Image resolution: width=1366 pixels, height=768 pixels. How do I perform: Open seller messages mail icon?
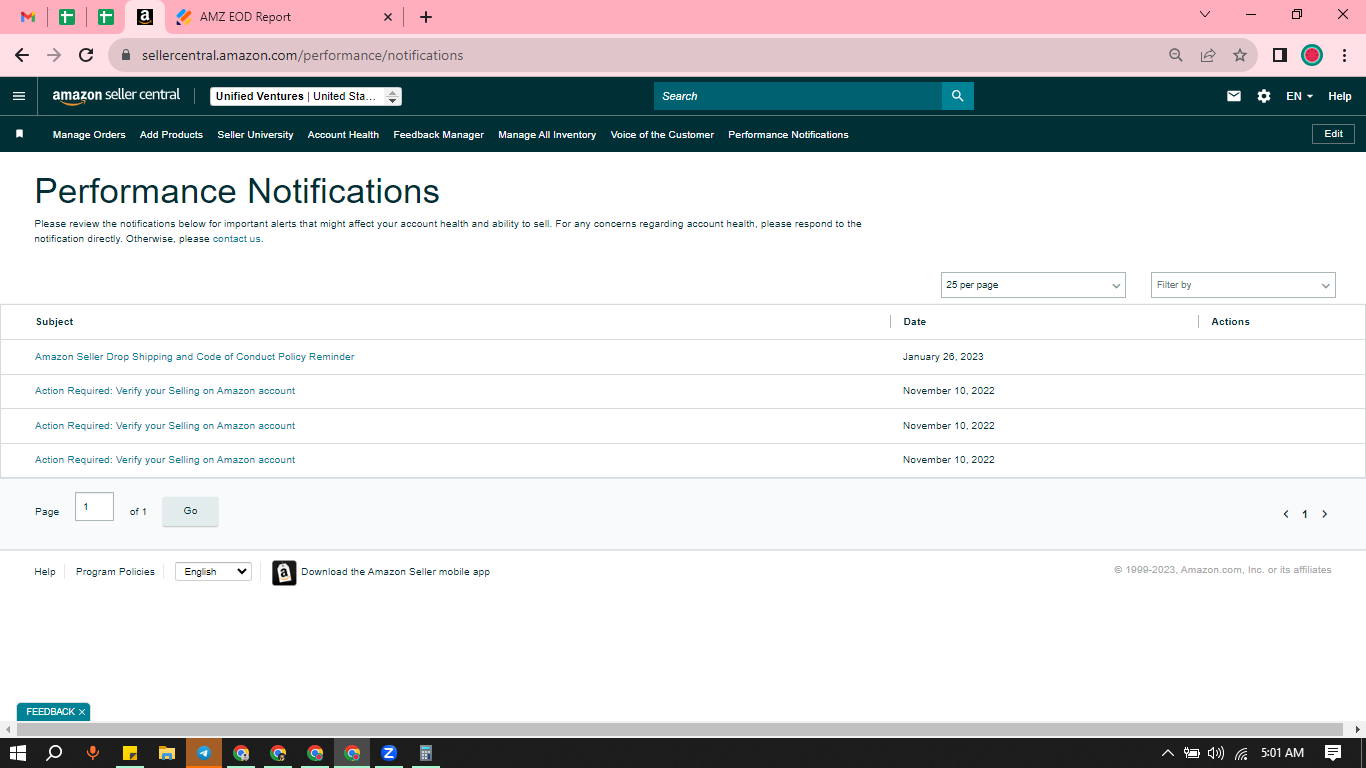pos(1234,96)
